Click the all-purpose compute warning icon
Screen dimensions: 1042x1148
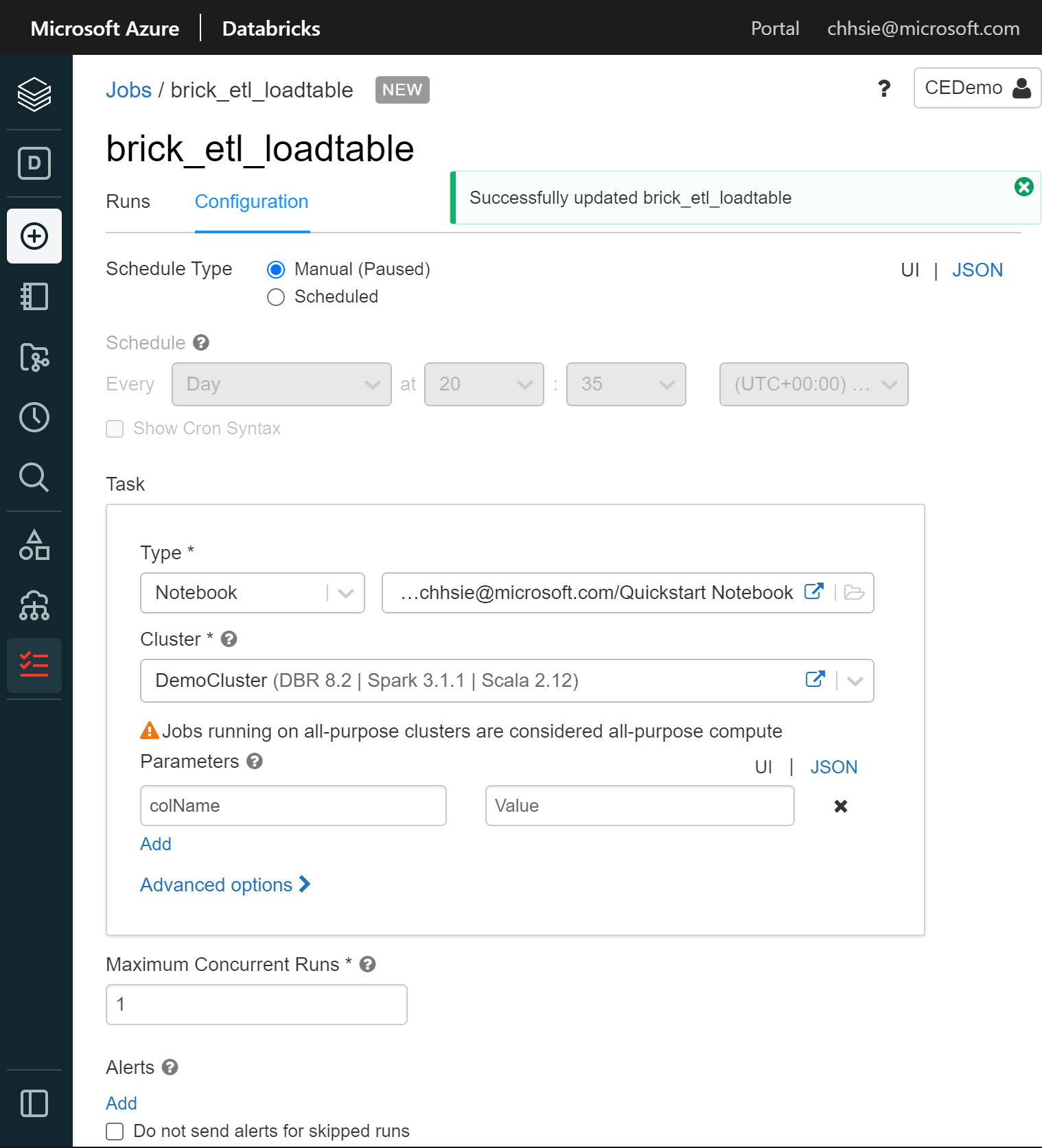tap(149, 731)
